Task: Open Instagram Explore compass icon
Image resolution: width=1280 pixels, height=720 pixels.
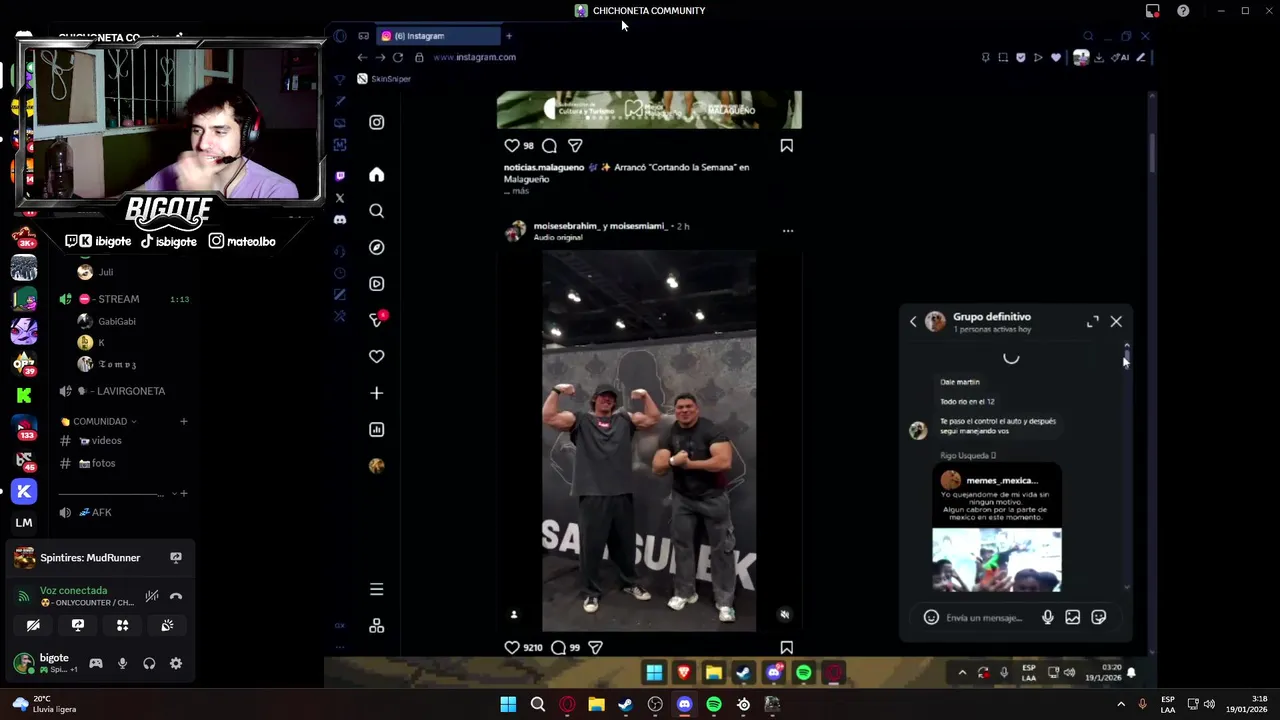Action: point(376,247)
